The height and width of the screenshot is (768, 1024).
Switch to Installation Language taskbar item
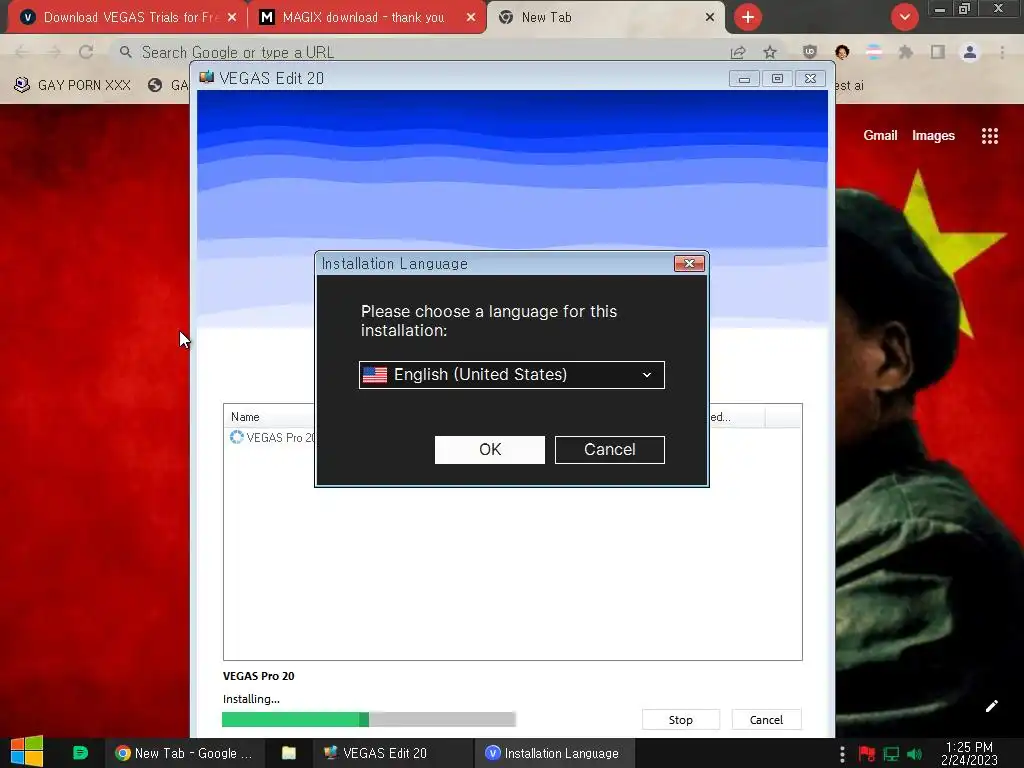(x=552, y=754)
